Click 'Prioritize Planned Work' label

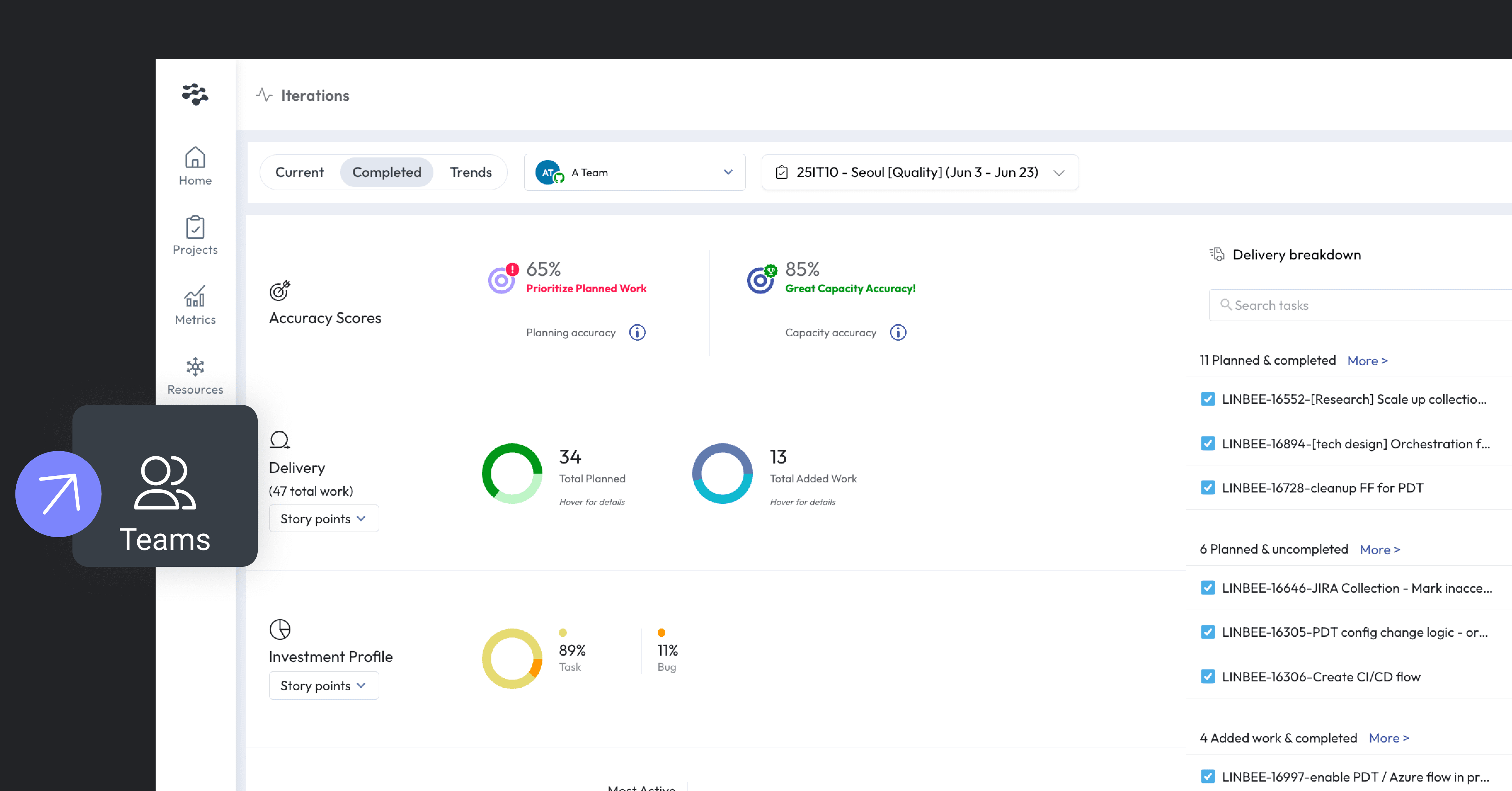(x=586, y=288)
